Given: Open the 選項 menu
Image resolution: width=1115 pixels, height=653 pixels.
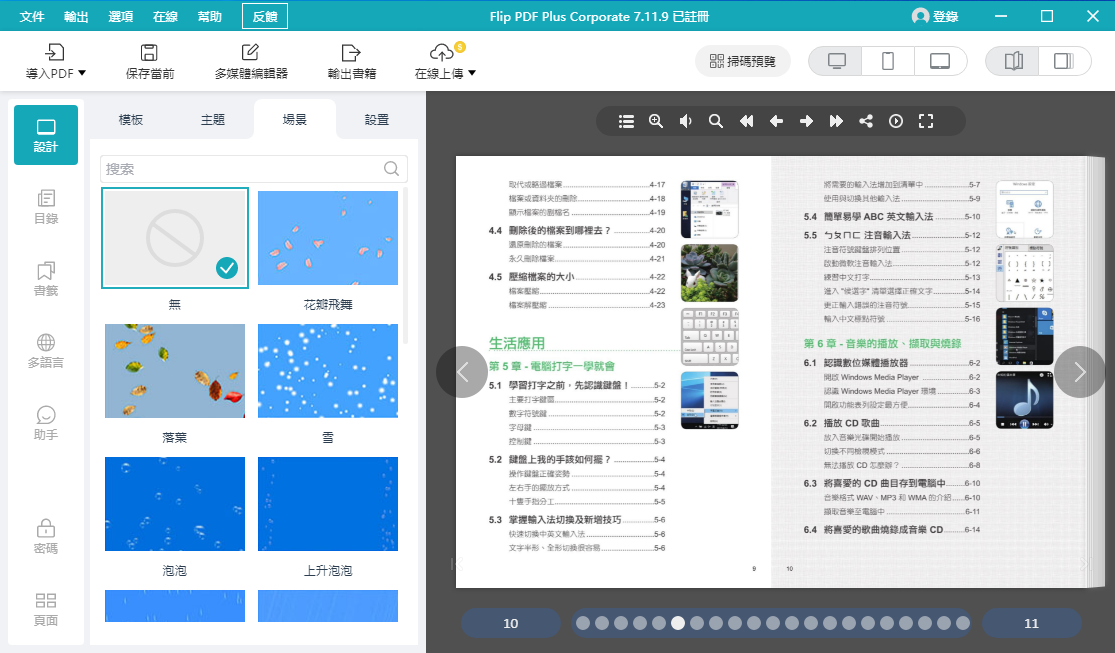Looking at the screenshot, I should [121, 17].
